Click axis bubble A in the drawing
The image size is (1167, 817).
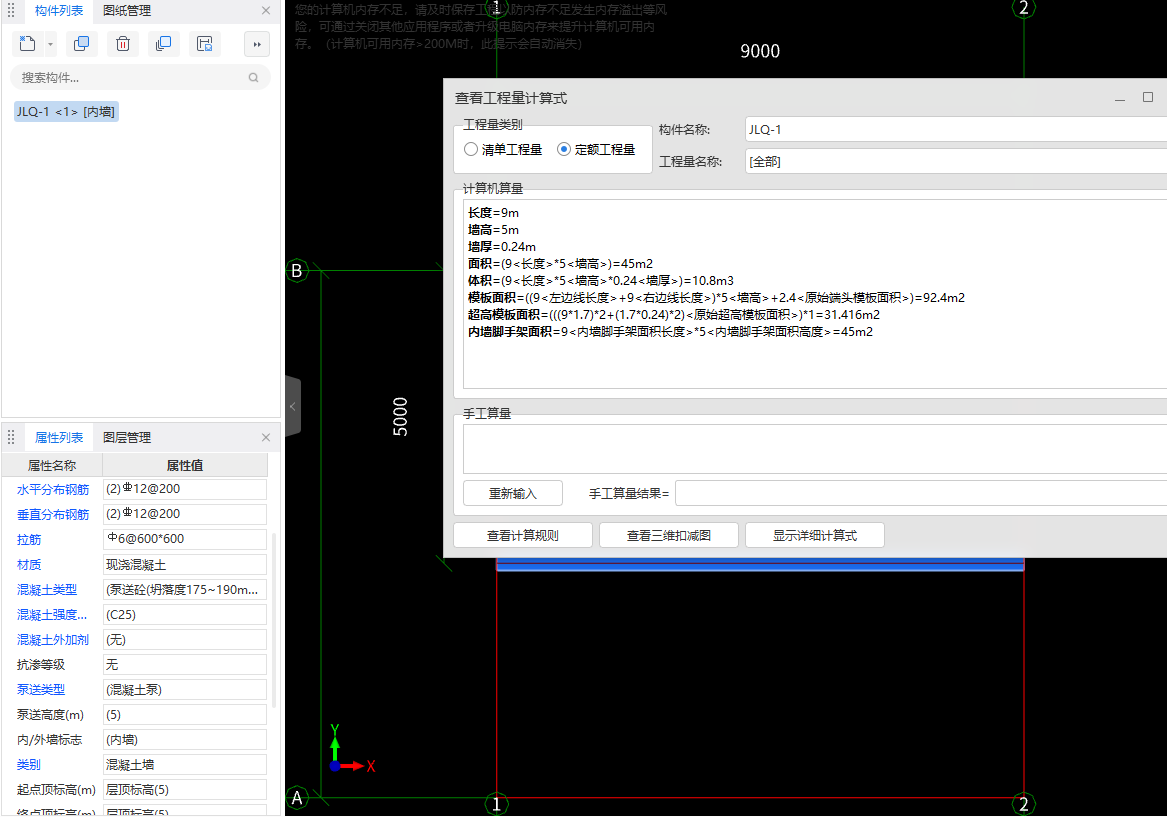[x=297, y=798]
